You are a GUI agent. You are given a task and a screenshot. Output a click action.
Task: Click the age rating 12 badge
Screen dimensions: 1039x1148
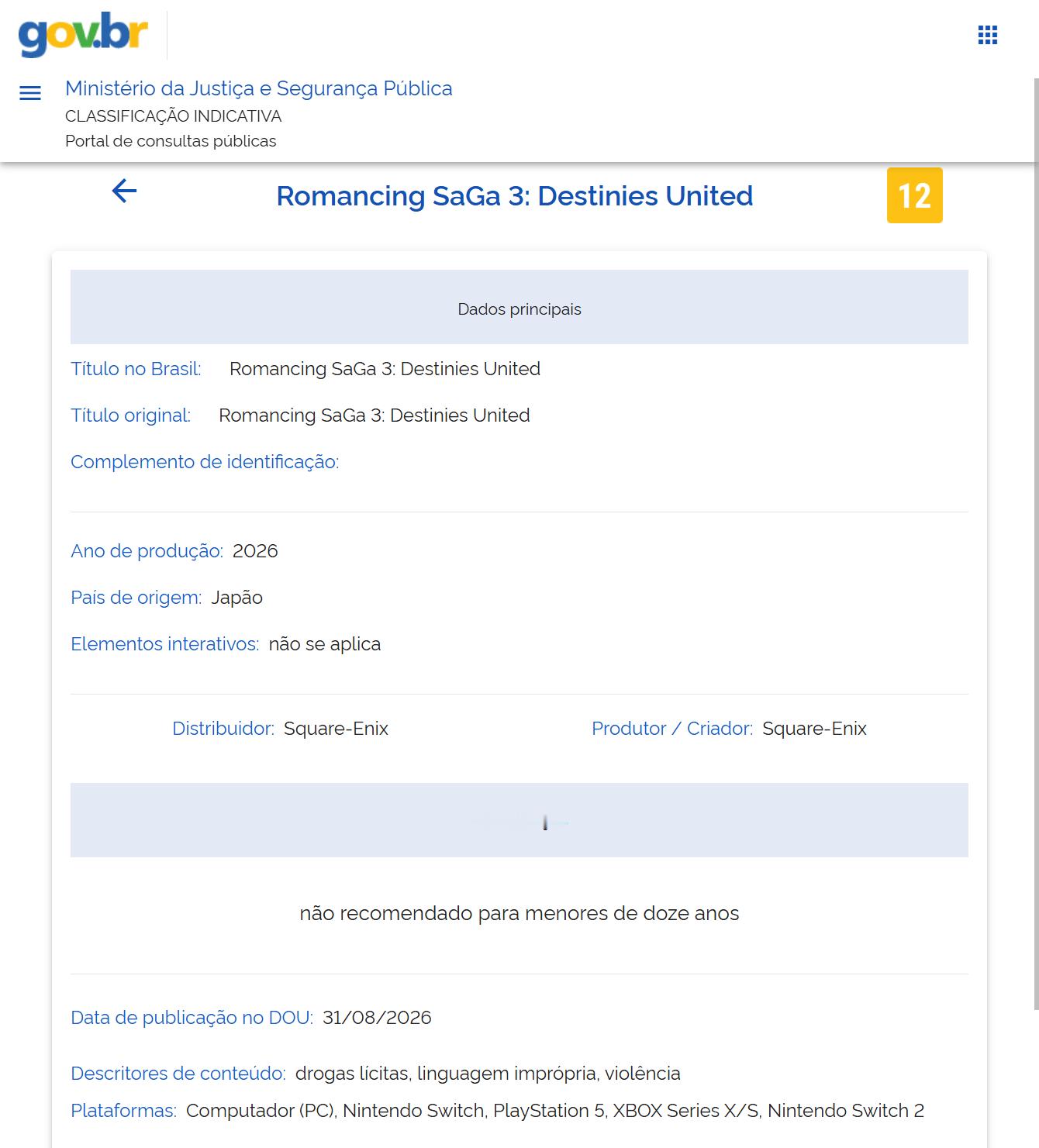(915, 195)
